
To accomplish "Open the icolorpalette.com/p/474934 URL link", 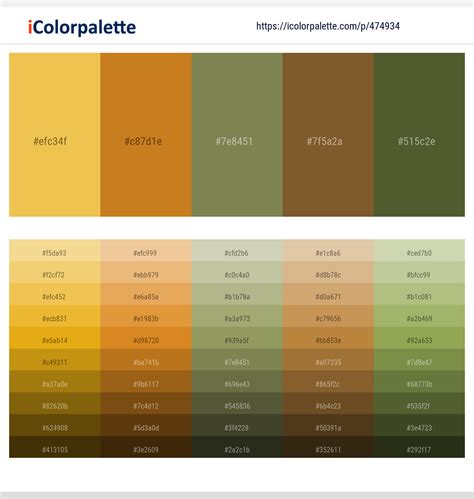I will point(328,26).
